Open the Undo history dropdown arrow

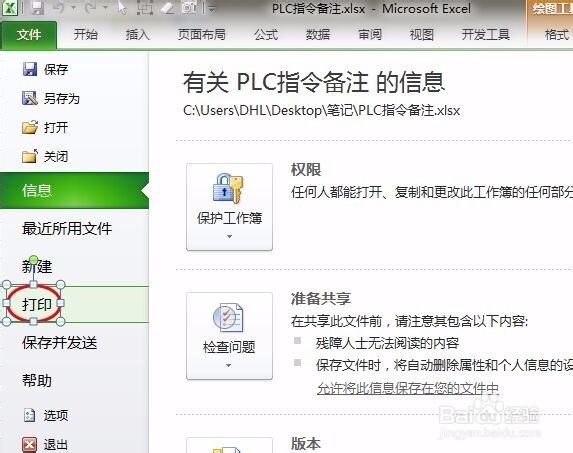tap(74, 8)
